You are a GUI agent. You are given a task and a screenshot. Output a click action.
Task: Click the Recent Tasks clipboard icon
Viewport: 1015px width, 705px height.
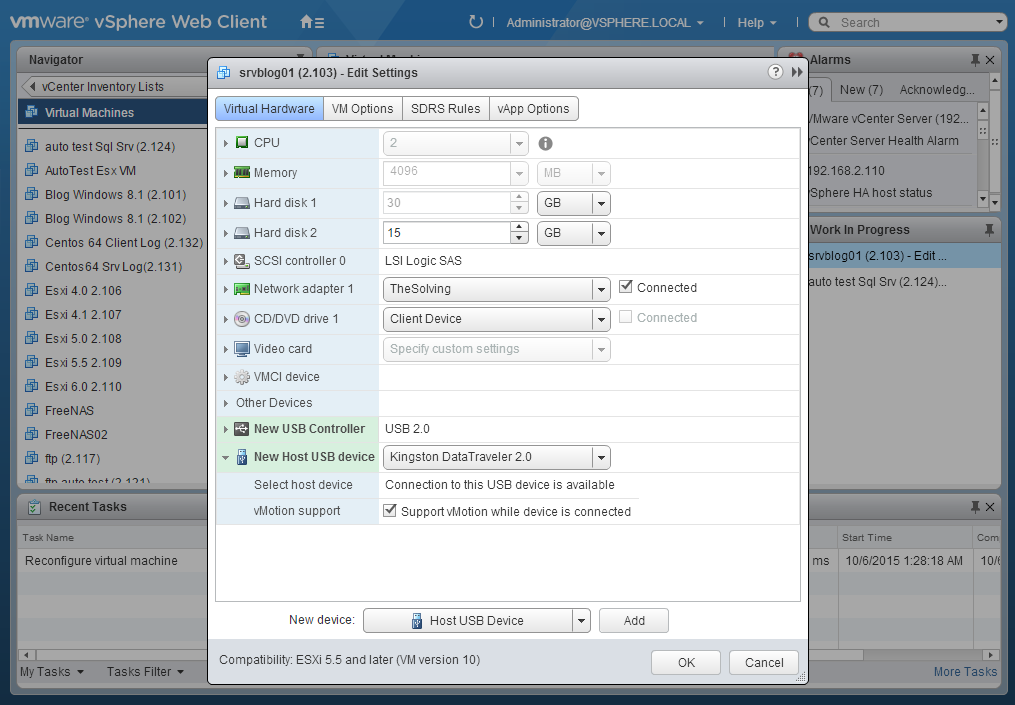pyautogui.click(x=34, y=508)
